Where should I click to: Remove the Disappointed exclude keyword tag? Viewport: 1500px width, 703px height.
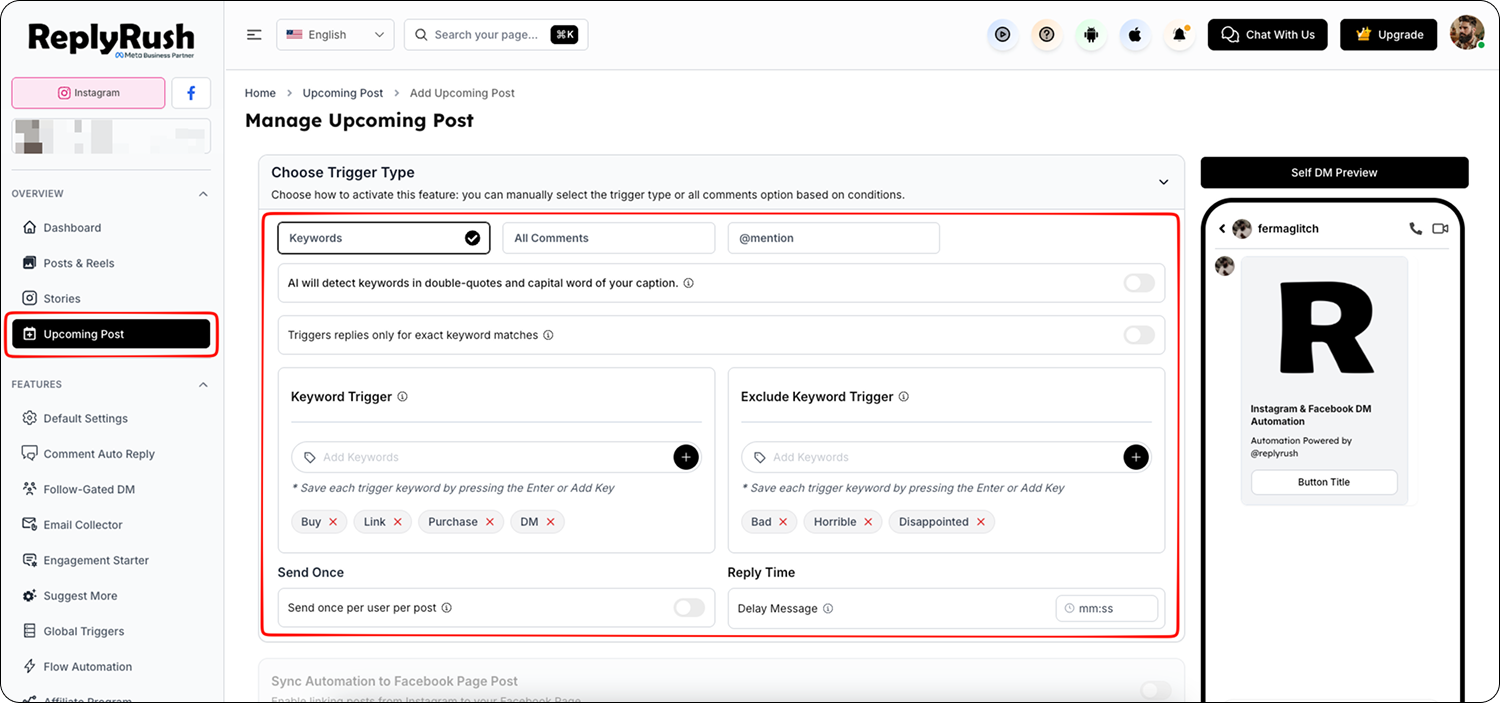point(981,522)
